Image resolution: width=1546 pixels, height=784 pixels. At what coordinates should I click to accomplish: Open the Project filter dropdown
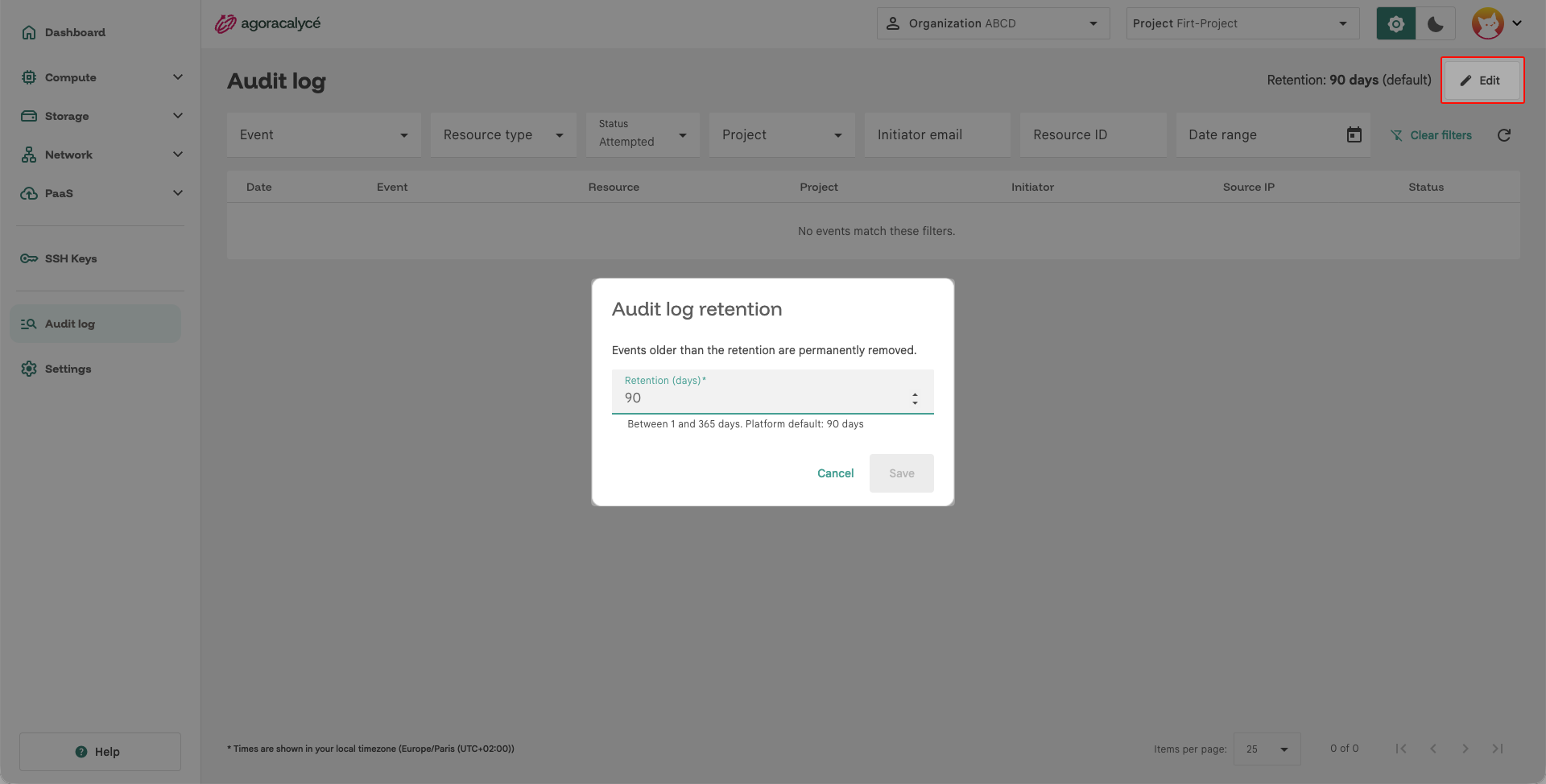(782, 134)
